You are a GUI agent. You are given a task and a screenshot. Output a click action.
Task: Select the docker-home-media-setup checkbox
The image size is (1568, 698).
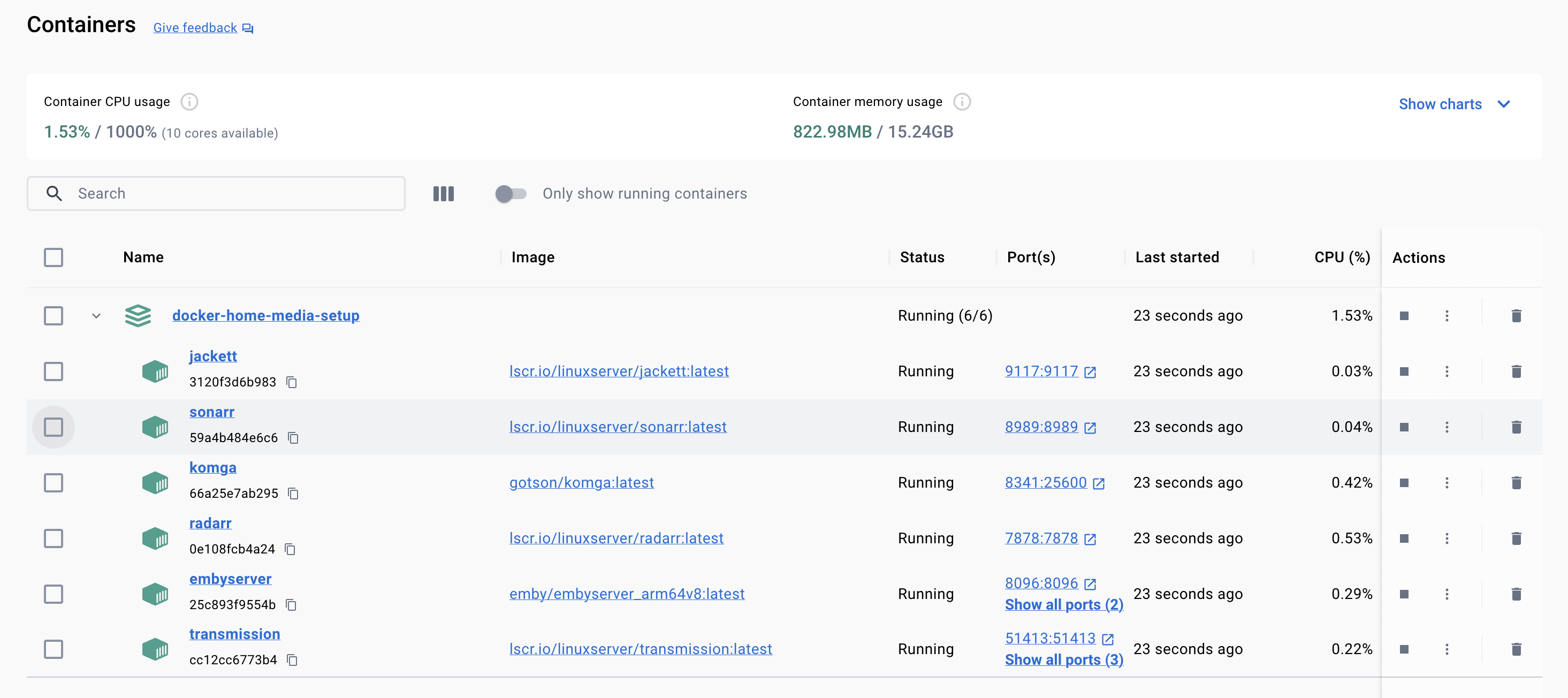click(x=53, y=315)
